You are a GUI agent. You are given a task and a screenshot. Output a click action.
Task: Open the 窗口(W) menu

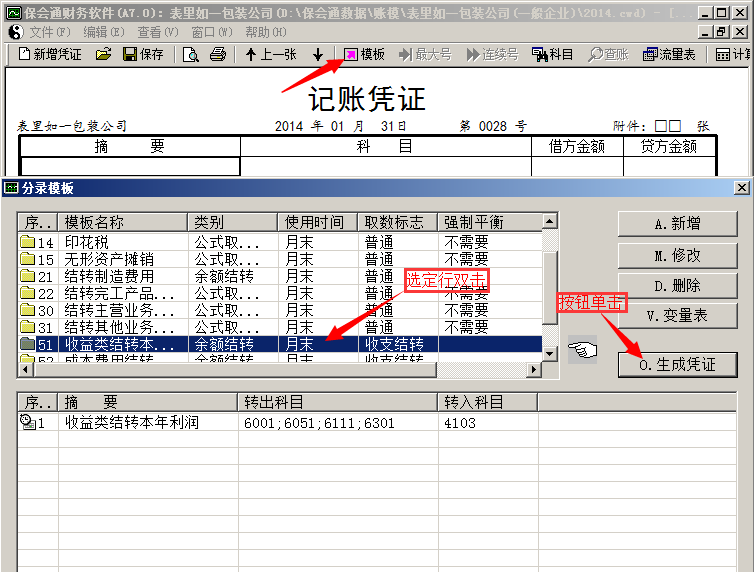pos(212,32)
